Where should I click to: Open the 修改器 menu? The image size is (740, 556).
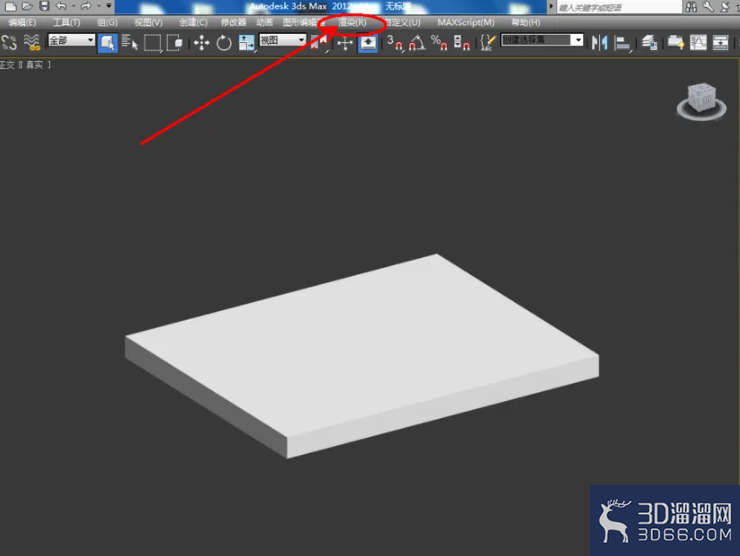tap(233, 22)
